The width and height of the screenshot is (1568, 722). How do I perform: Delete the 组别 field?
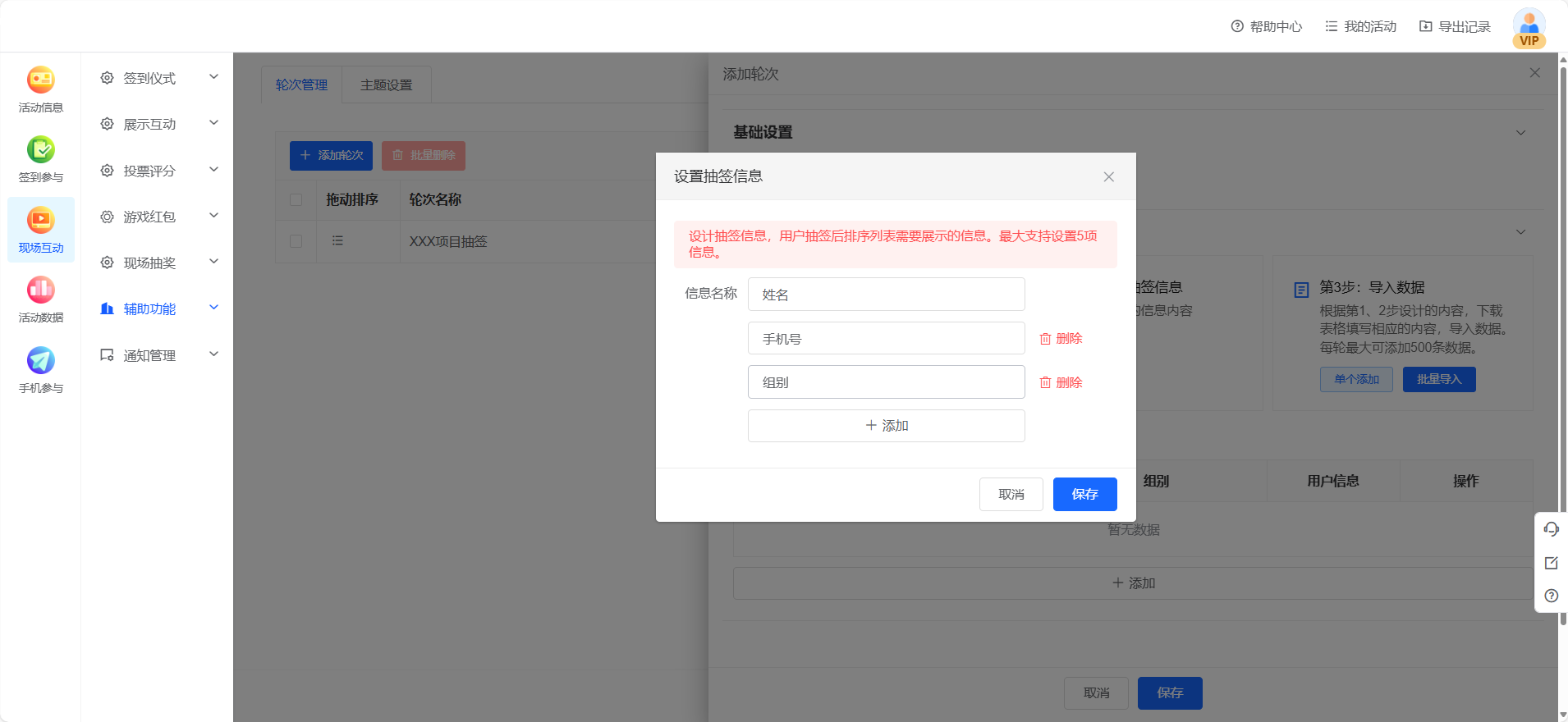1061,382
